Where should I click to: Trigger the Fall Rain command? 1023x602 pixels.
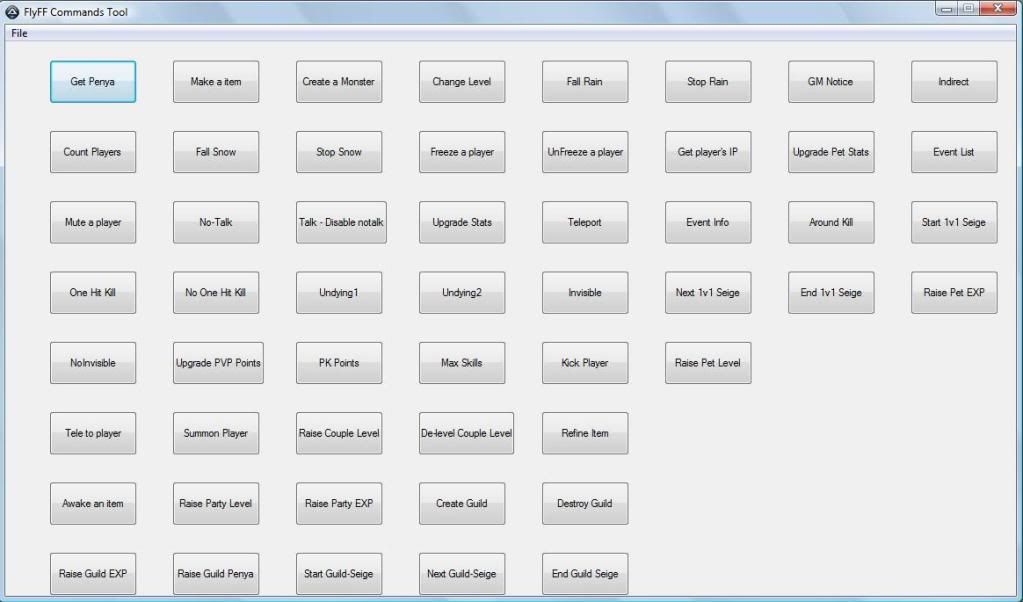click(x=585, y=82)
